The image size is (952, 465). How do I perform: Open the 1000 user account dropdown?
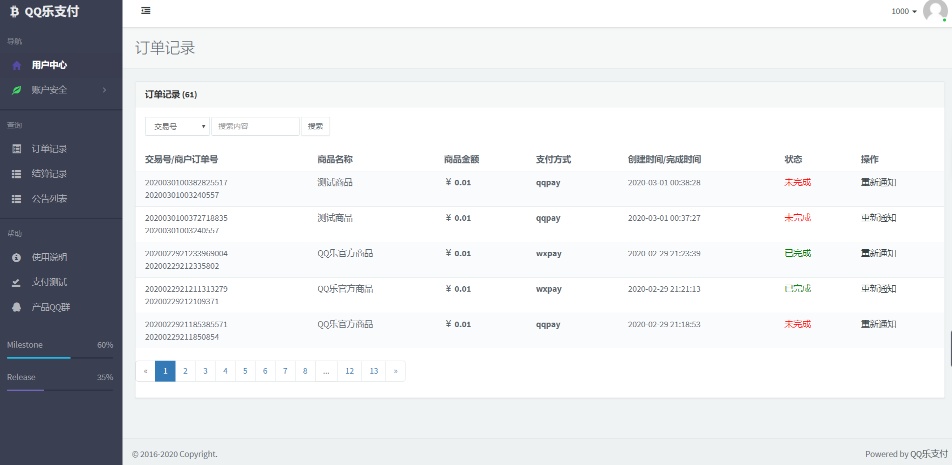point(903,11)
